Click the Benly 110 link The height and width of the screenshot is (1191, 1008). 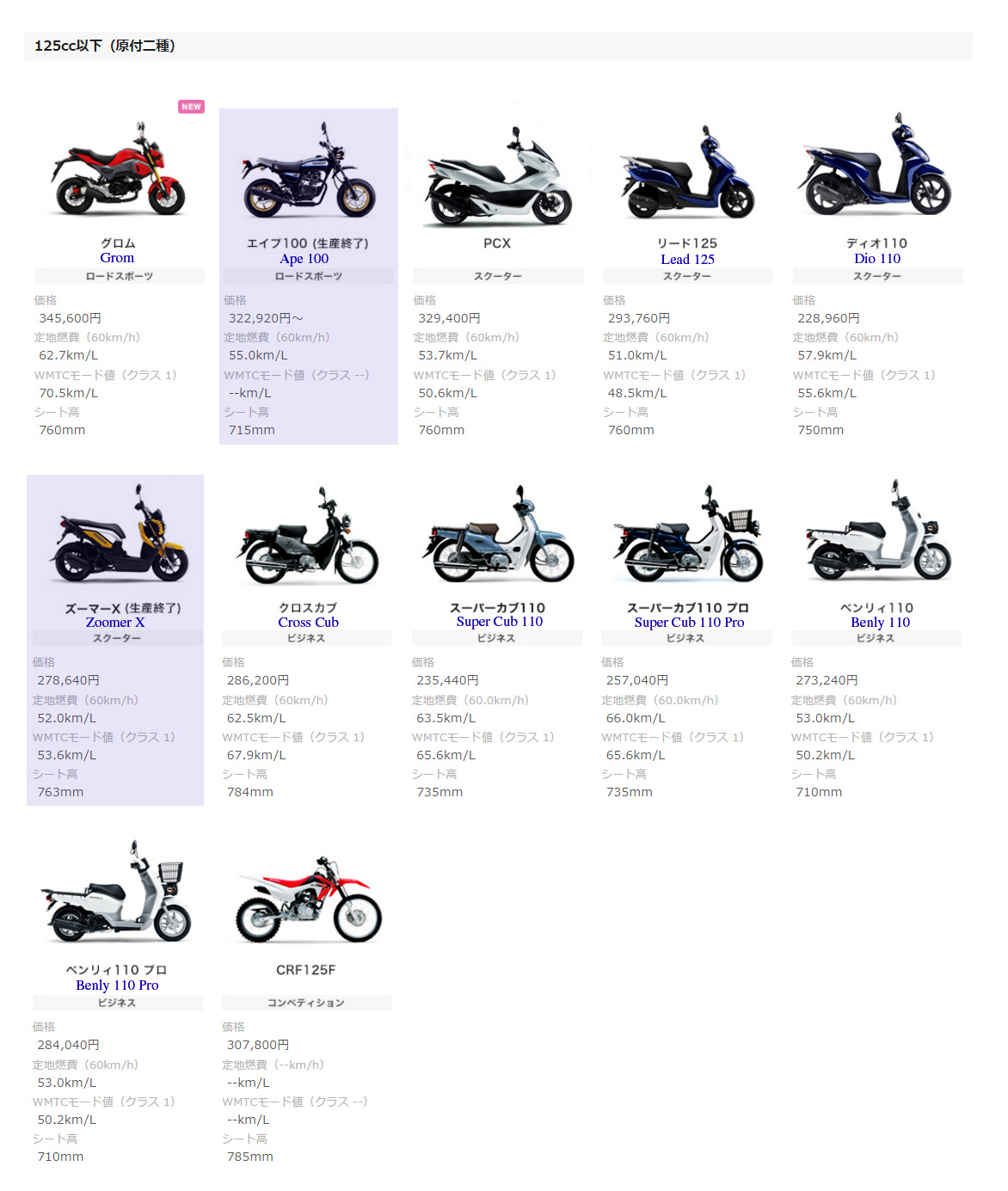coord(881,623)
